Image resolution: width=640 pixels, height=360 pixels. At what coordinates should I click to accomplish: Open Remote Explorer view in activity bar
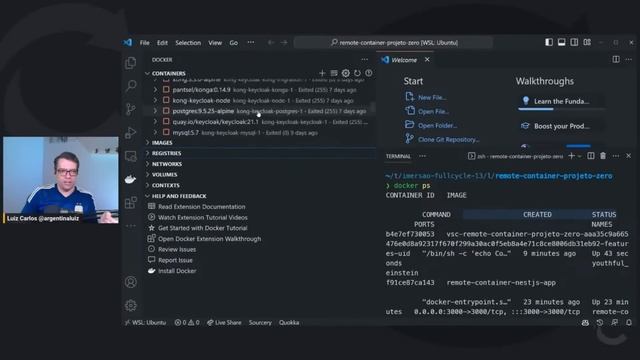[131, 156]
